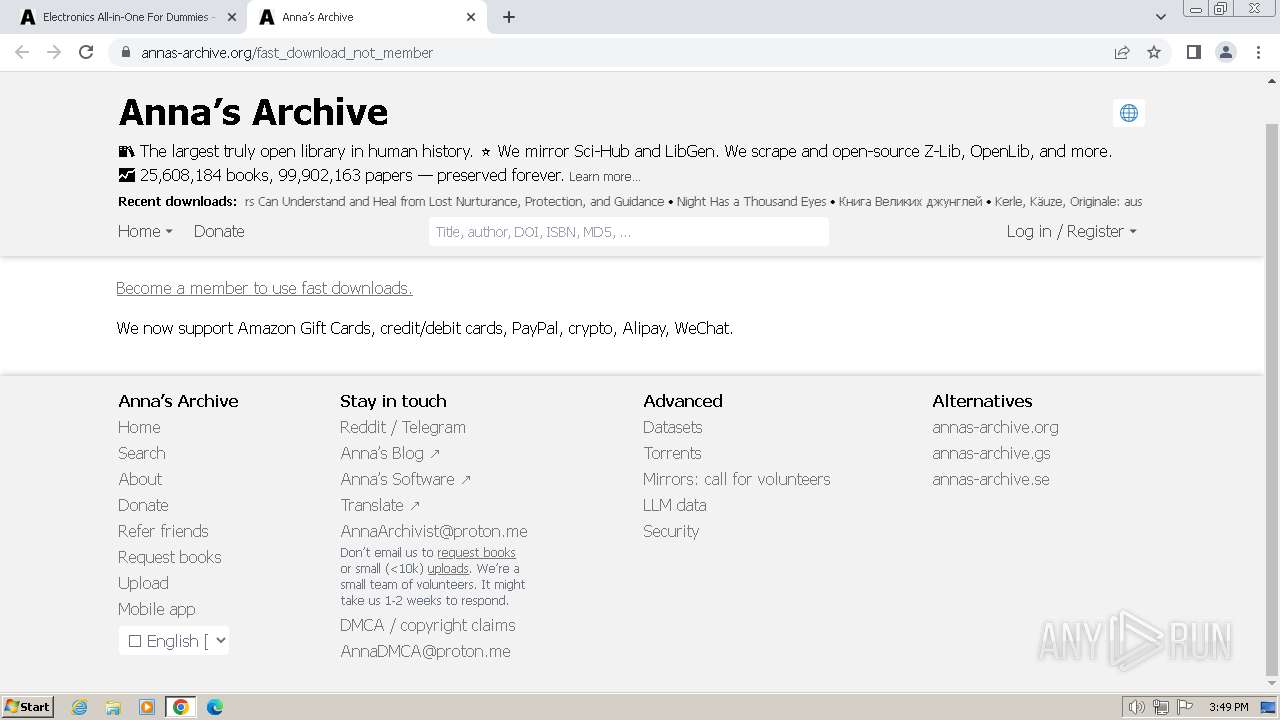Open annas-archive.gs alternative link
1280x720 pixels.
coord(991,453)
